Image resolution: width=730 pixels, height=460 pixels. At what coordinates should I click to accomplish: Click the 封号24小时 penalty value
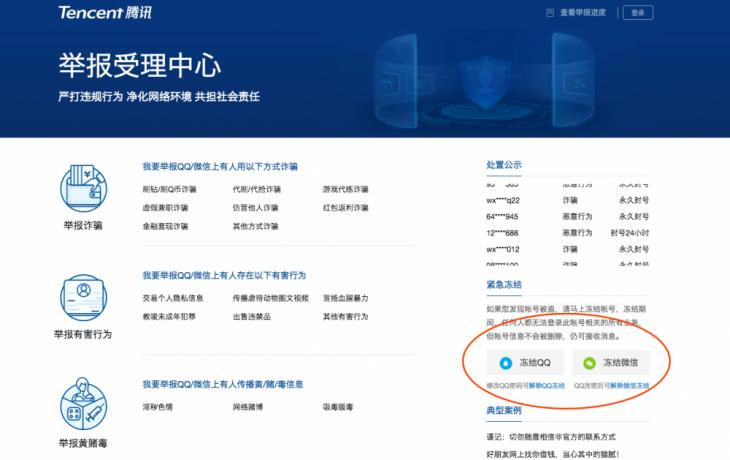click(x=630, y=233)
